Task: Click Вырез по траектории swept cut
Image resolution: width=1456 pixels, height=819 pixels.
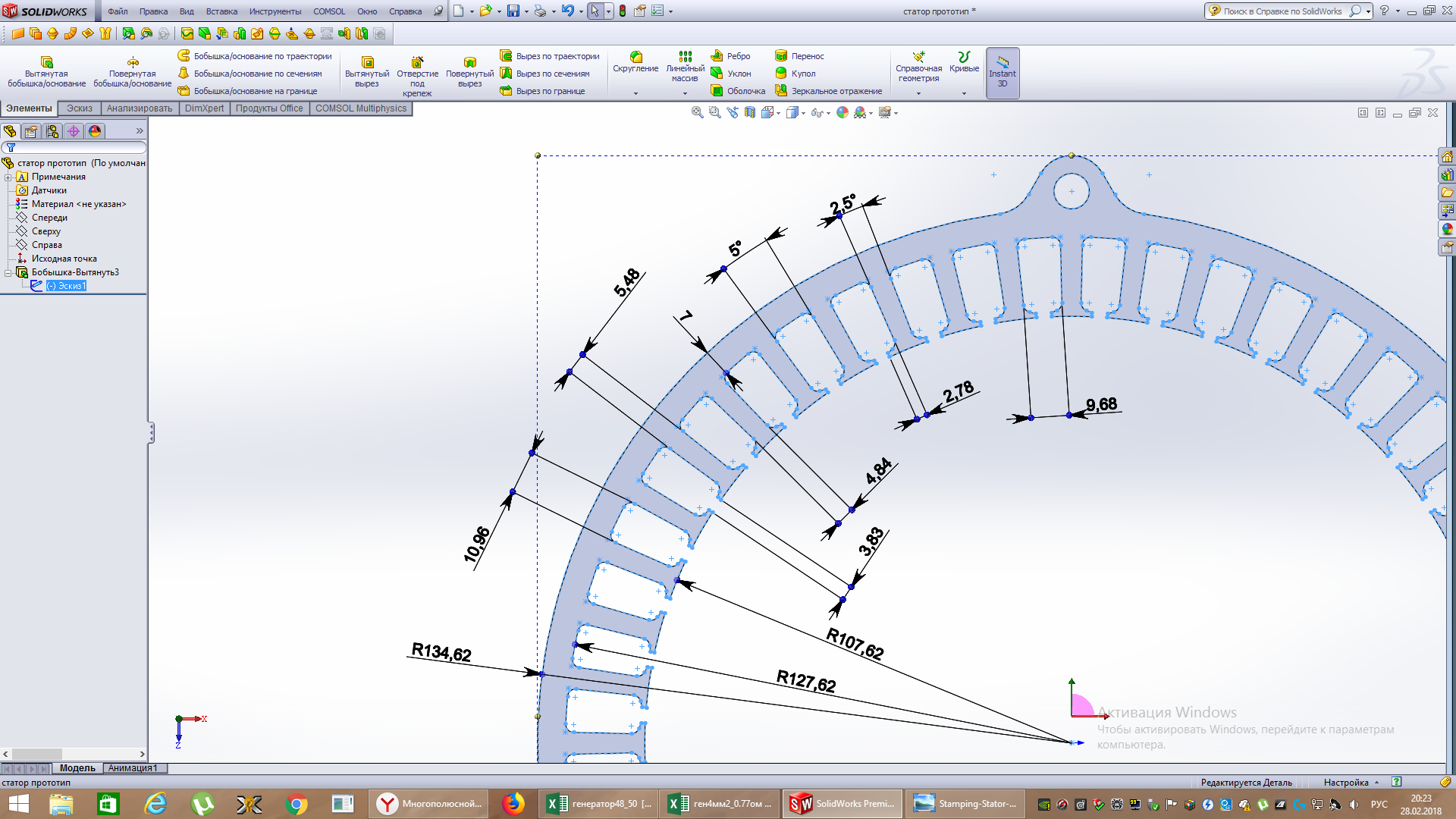Action: pos(550,56)
